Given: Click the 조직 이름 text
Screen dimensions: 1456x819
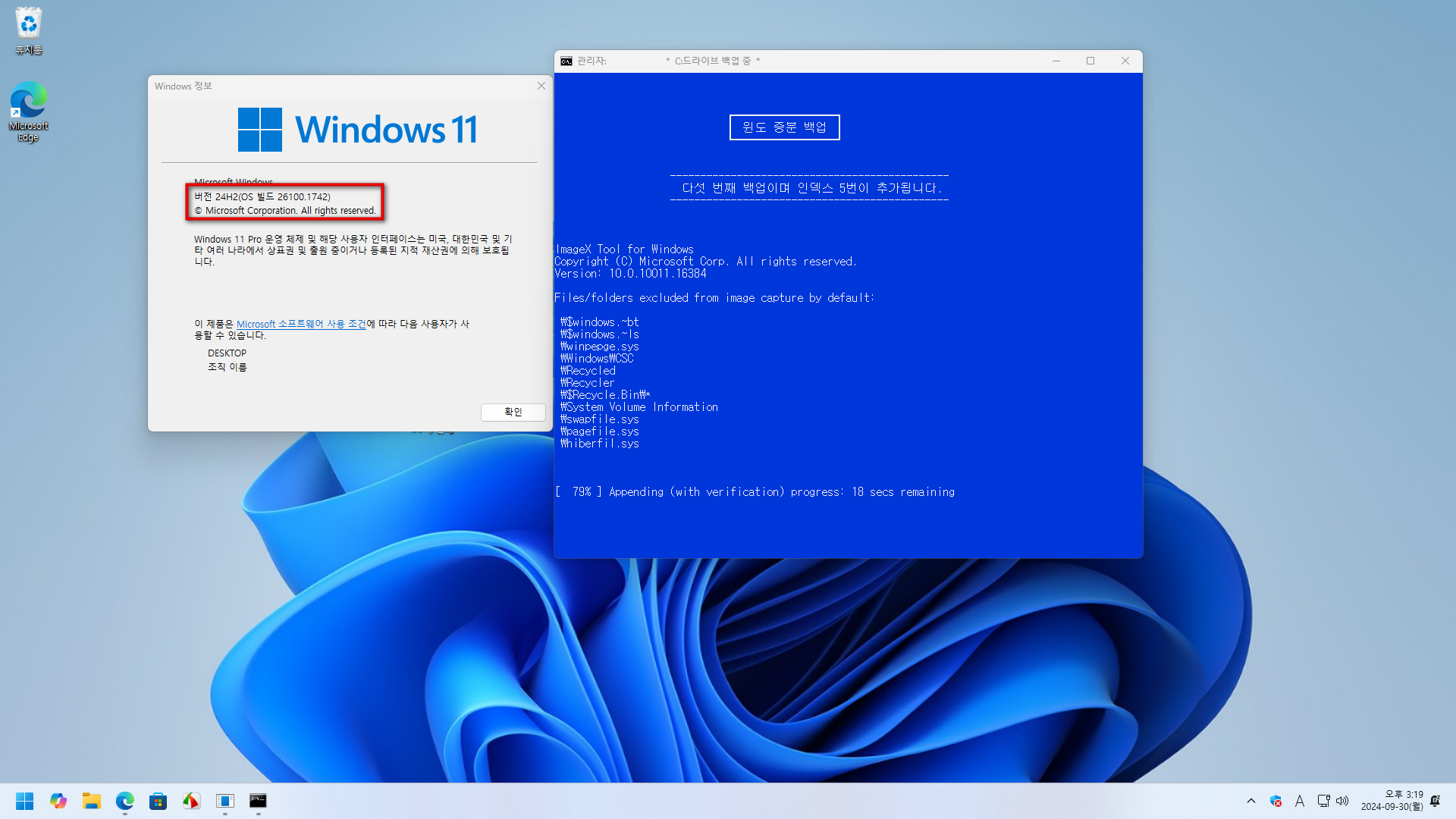Looking at the screenshot, I should tap(227, 367).
